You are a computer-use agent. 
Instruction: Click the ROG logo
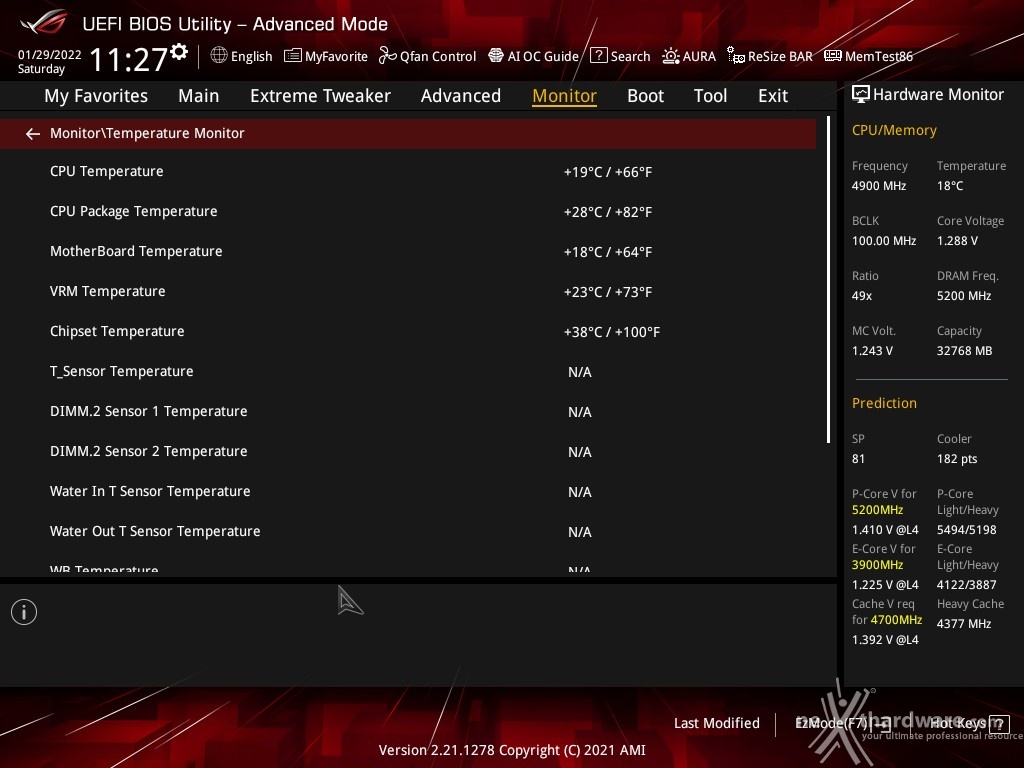pos(43,24)
